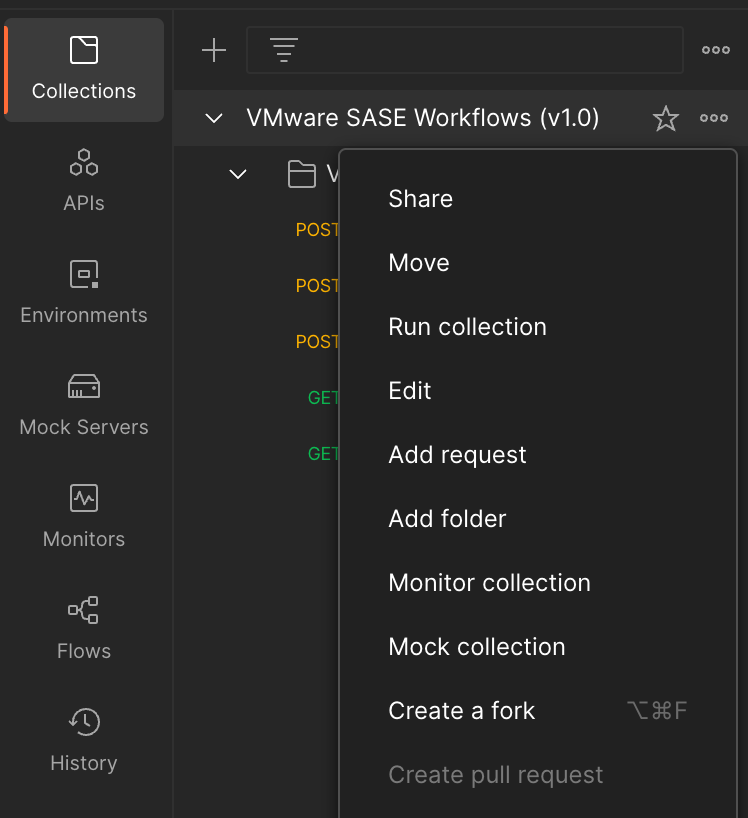
Task: Select Collections in the sidebar
Action: click(83, 70)
